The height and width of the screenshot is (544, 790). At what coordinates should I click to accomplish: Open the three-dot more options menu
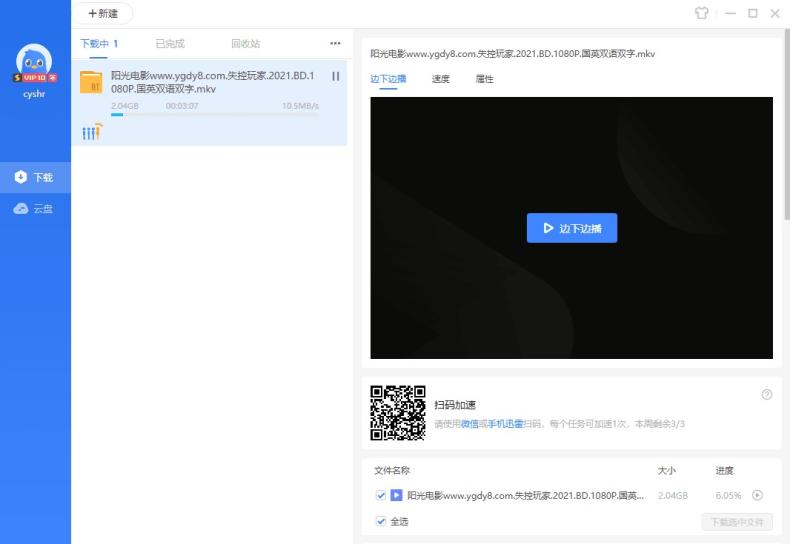[335, 44]
